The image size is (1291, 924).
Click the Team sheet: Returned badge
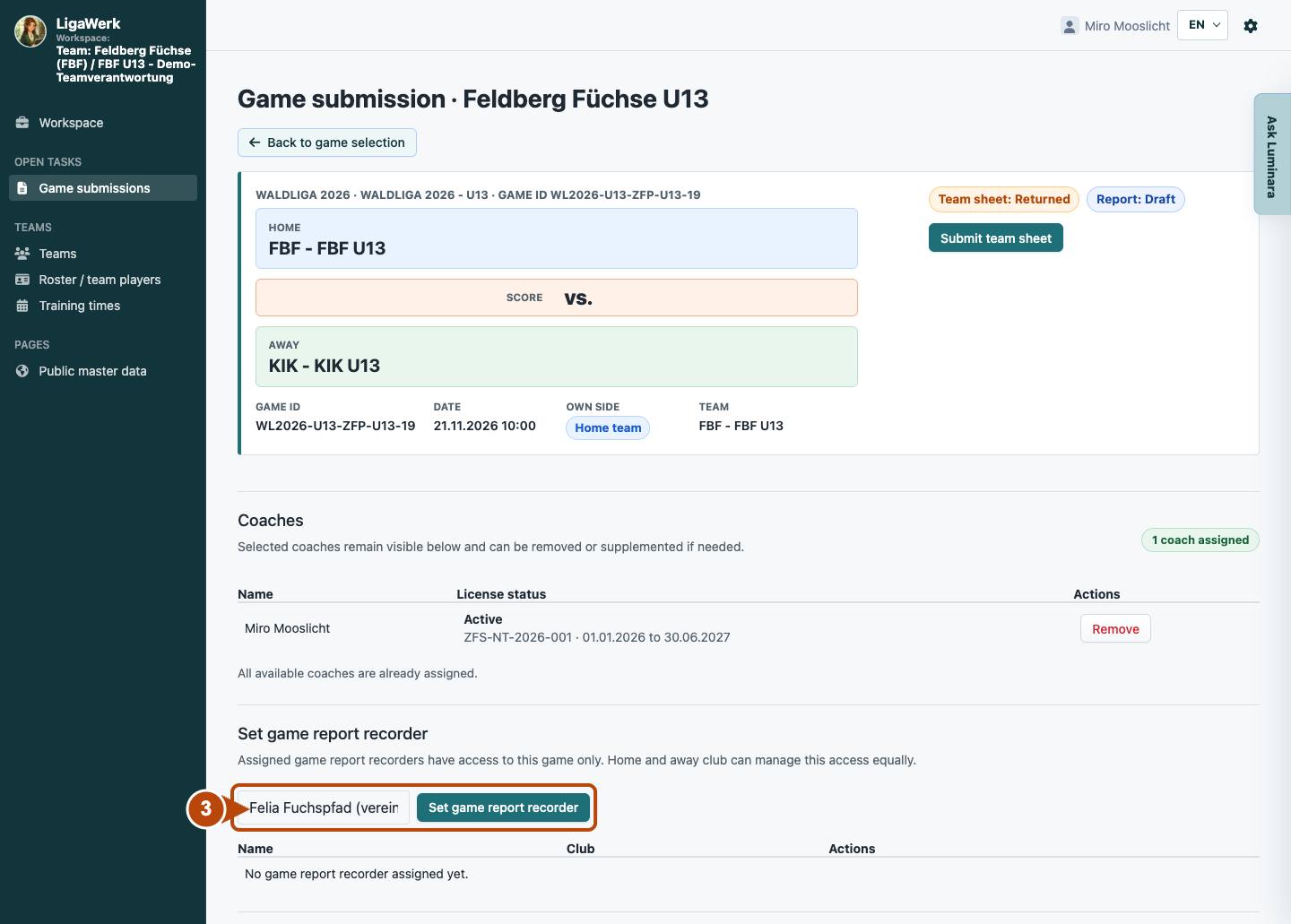(x=1004, y=199)
